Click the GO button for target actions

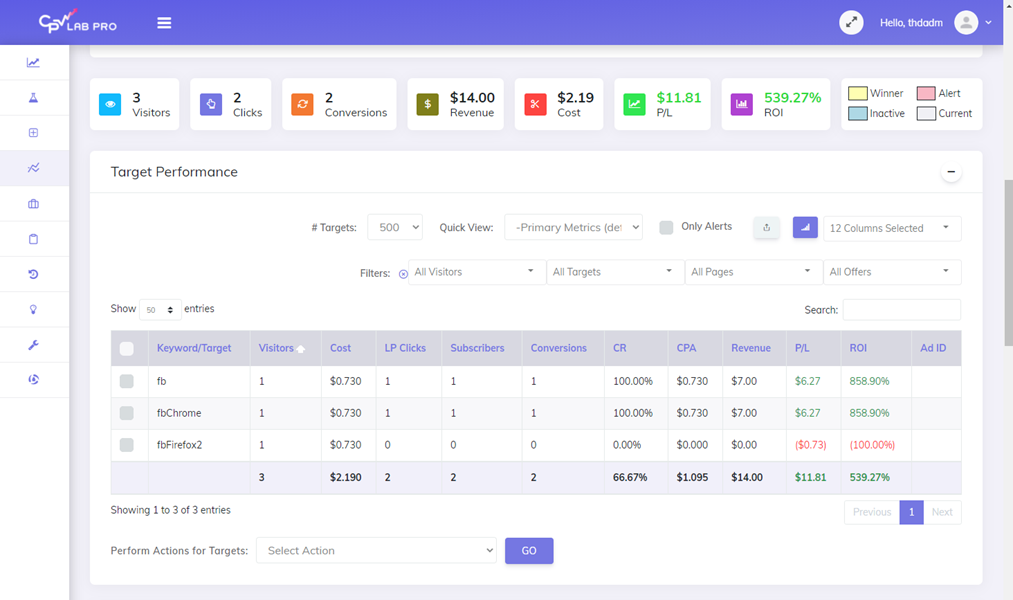528,550
